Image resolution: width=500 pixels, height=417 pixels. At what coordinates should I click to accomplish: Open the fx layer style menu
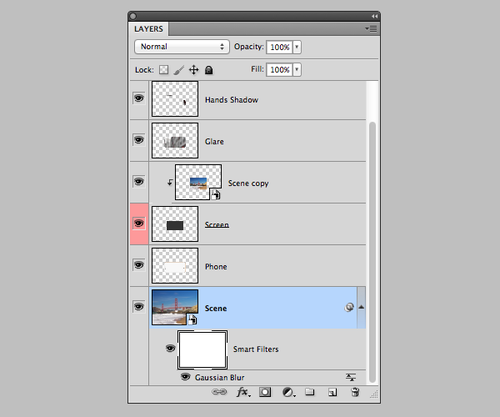pyautogui.click(x=243, y=392)
